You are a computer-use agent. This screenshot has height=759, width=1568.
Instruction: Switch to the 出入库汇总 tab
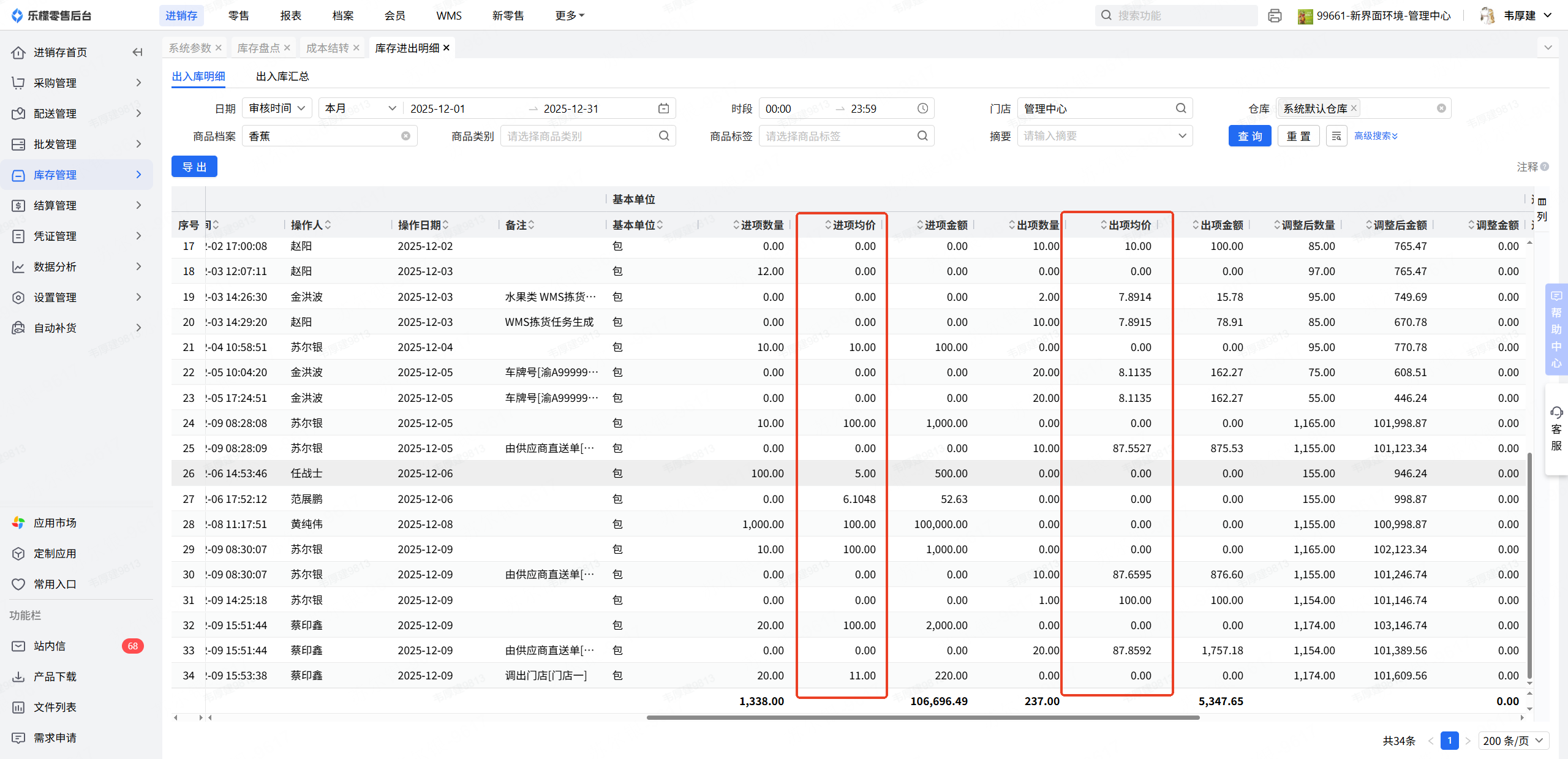282,77
